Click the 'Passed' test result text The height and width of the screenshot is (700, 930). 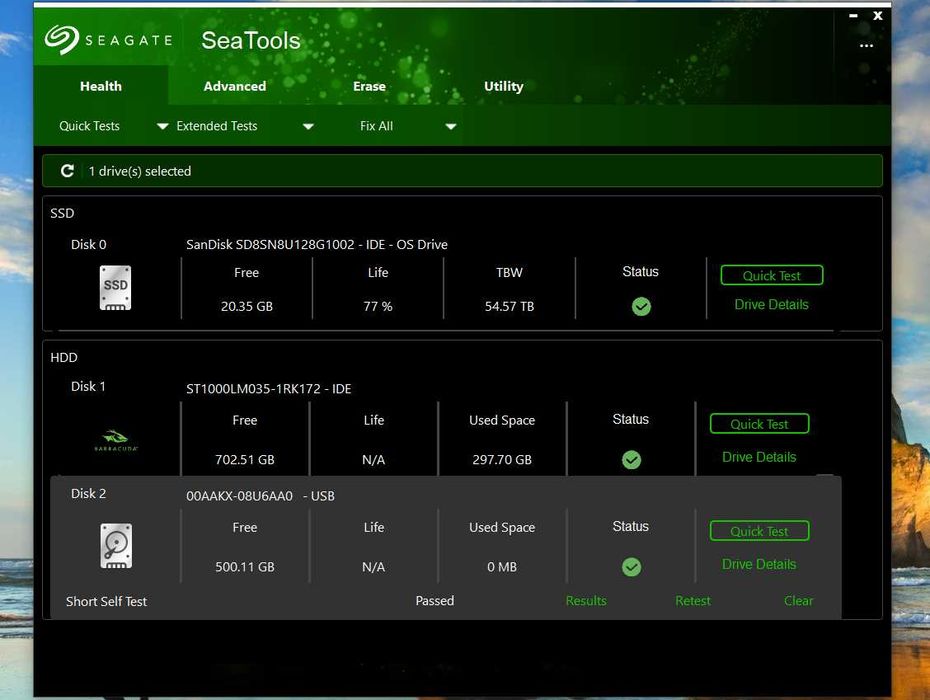[435, 601]
